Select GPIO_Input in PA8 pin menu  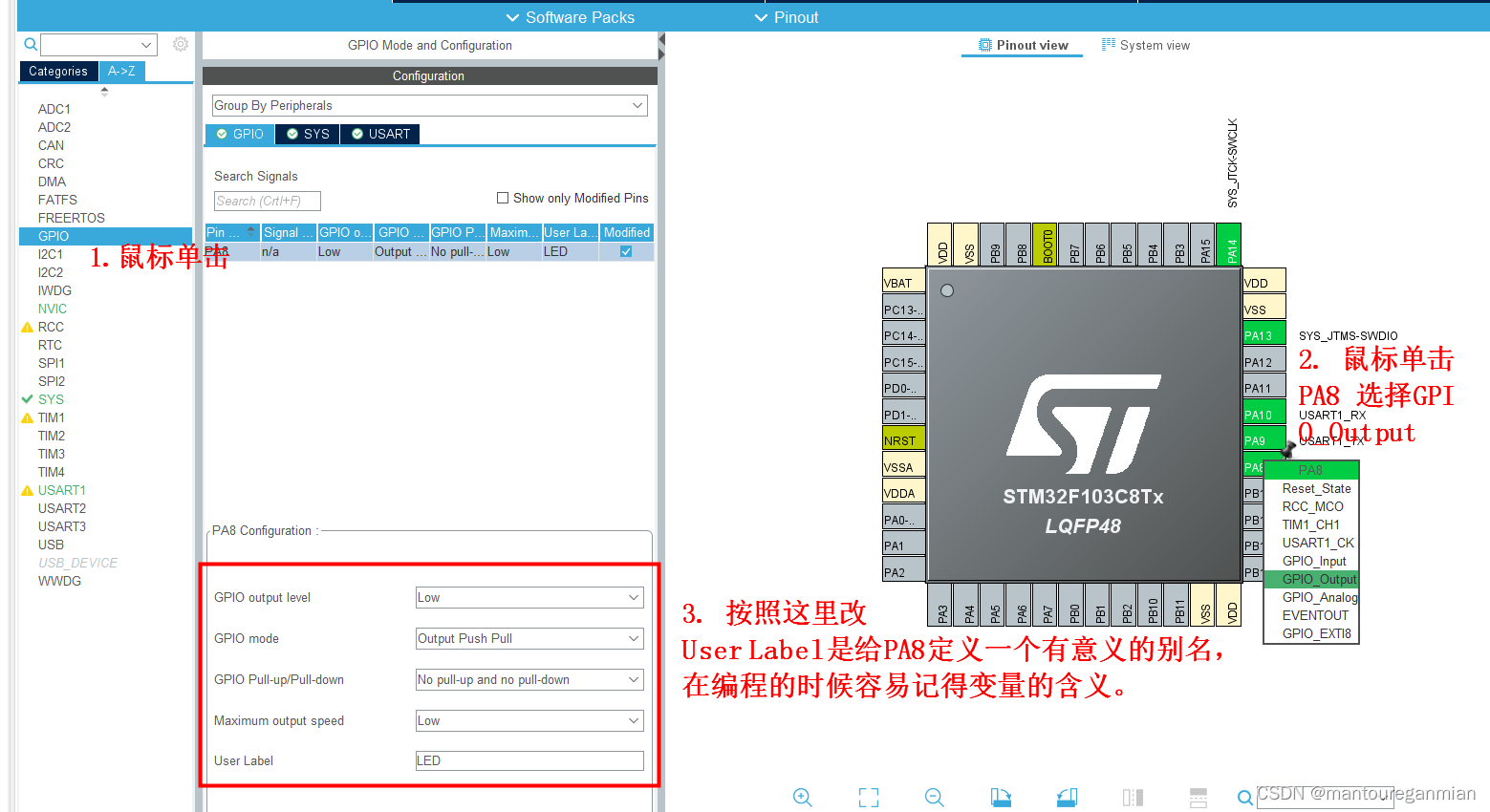1313,561
